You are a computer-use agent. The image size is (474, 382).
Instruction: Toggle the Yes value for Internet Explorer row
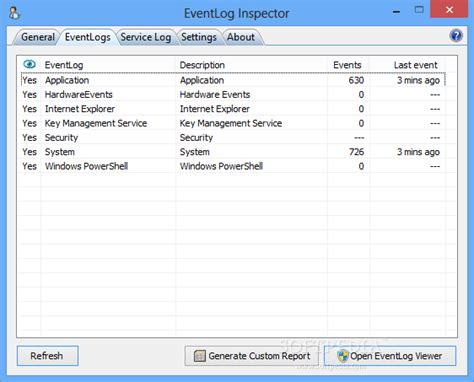[x=29, y=109]
